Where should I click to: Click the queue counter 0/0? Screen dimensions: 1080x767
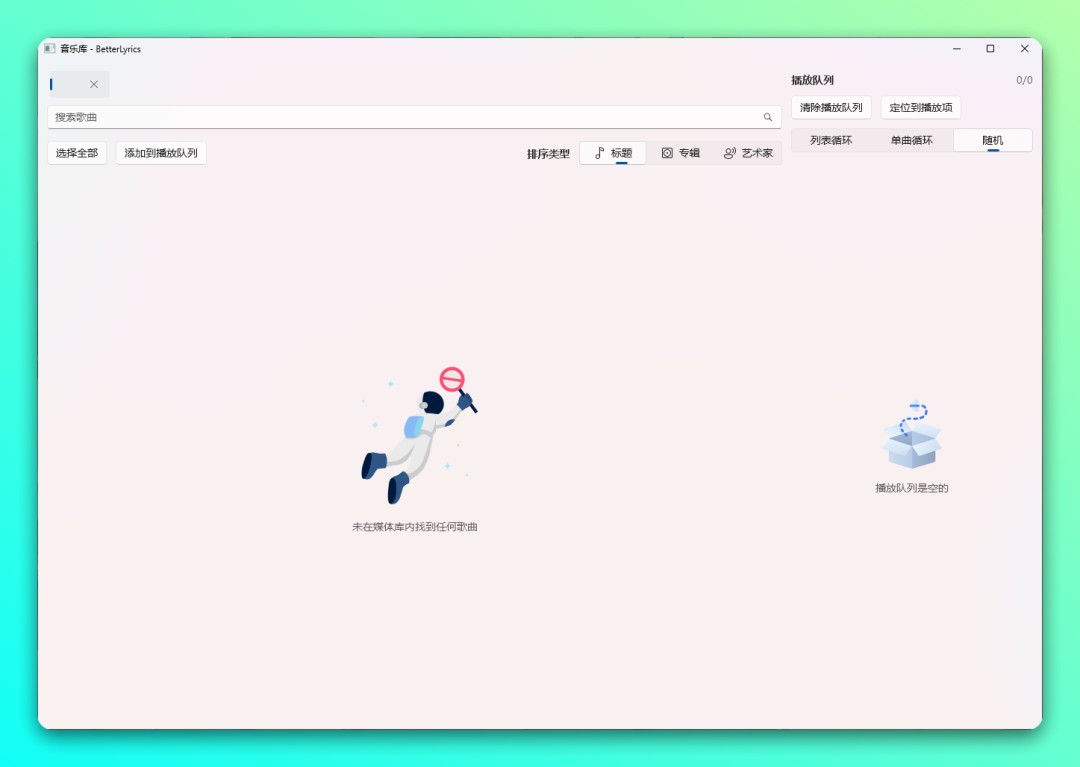(1024, 80)
